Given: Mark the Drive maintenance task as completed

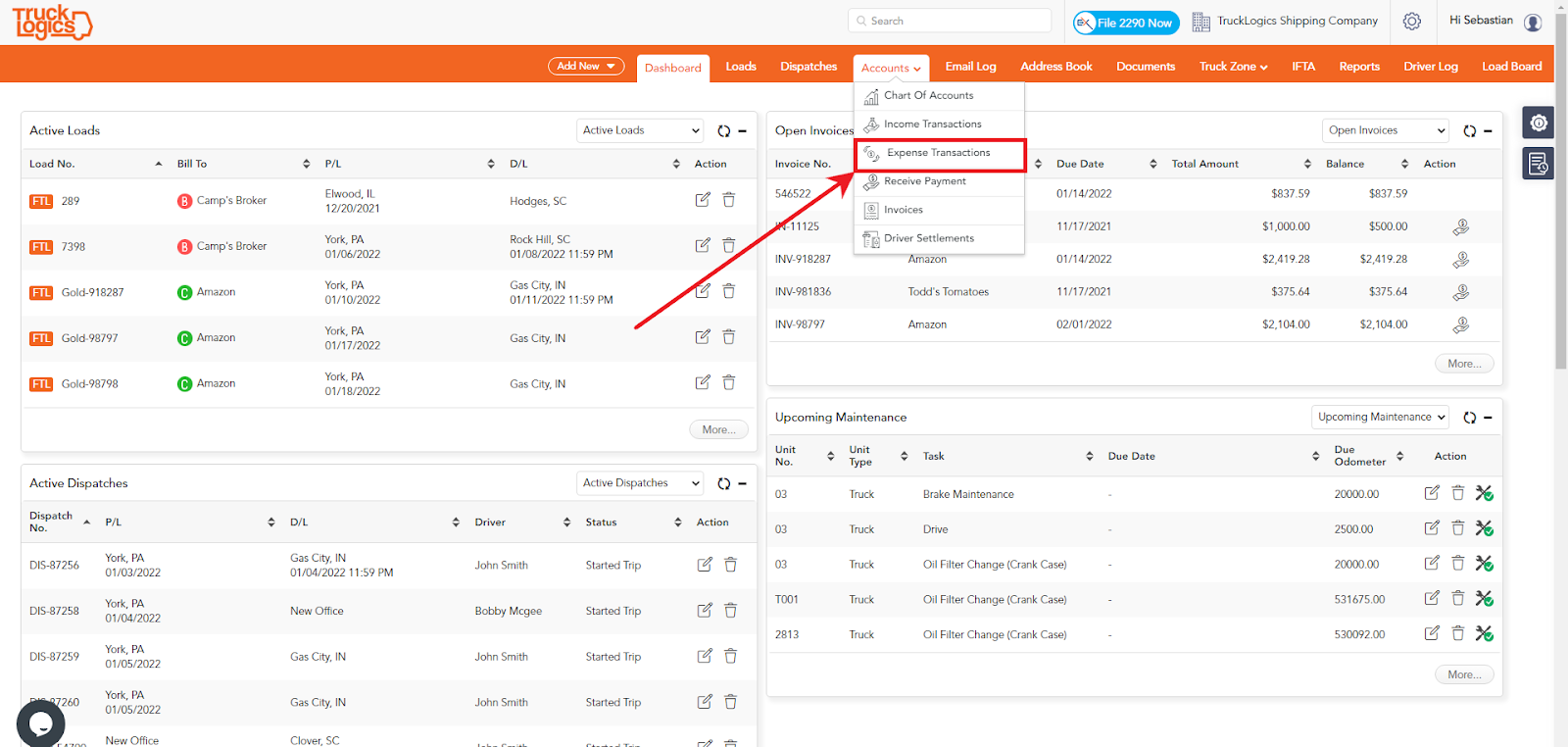Looking at the screenshot, I should pos(1485,528).
